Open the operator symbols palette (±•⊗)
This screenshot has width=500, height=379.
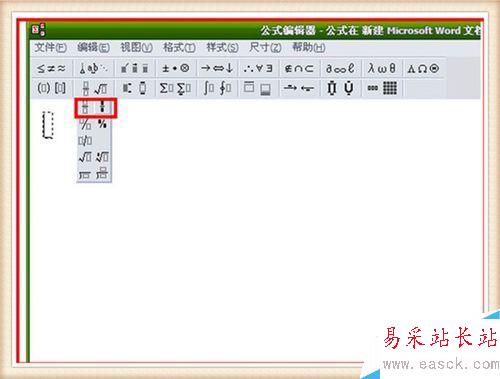(x=176, y=69)
